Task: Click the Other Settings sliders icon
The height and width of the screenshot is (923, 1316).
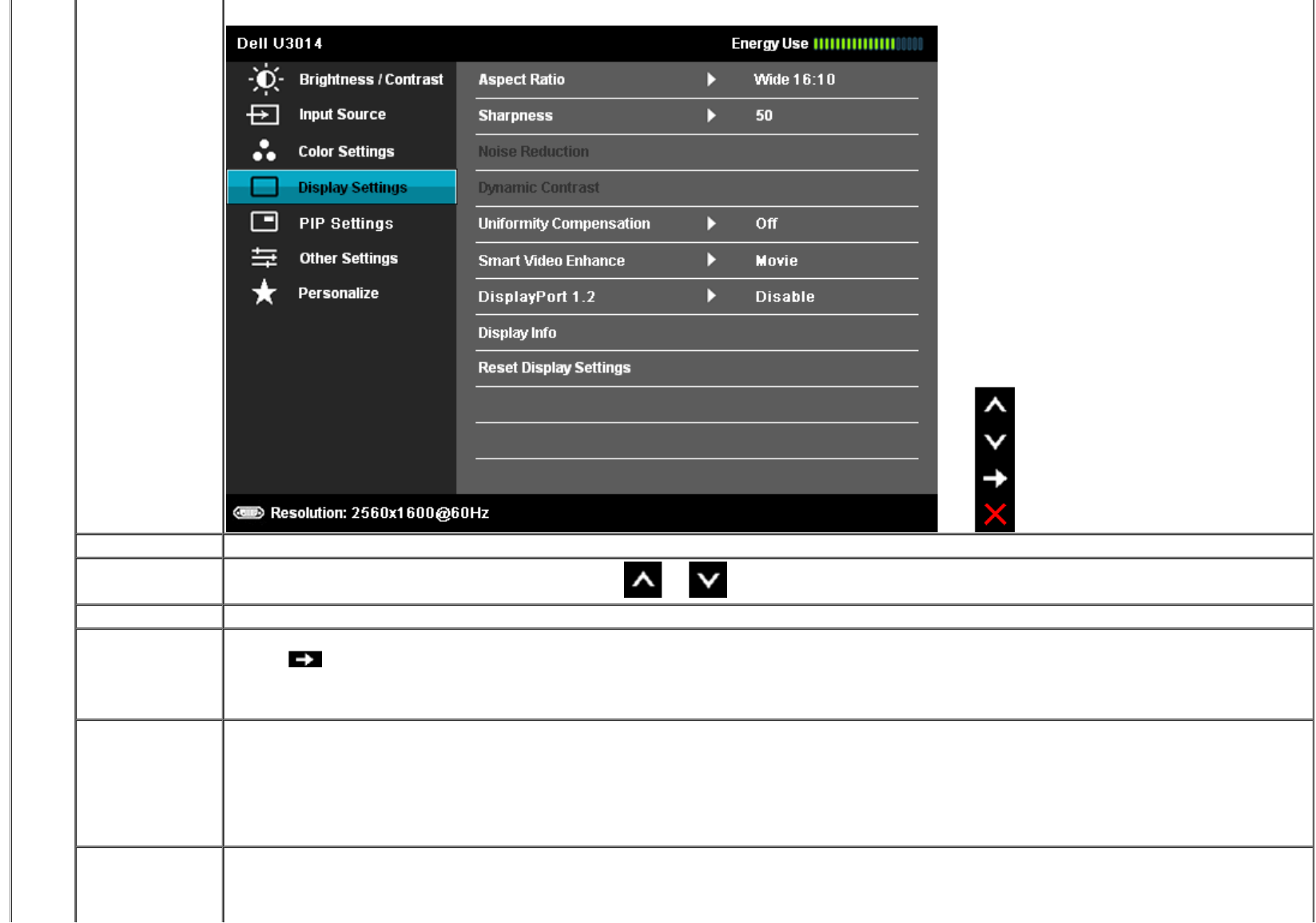Action: click(x=264, y=257)
